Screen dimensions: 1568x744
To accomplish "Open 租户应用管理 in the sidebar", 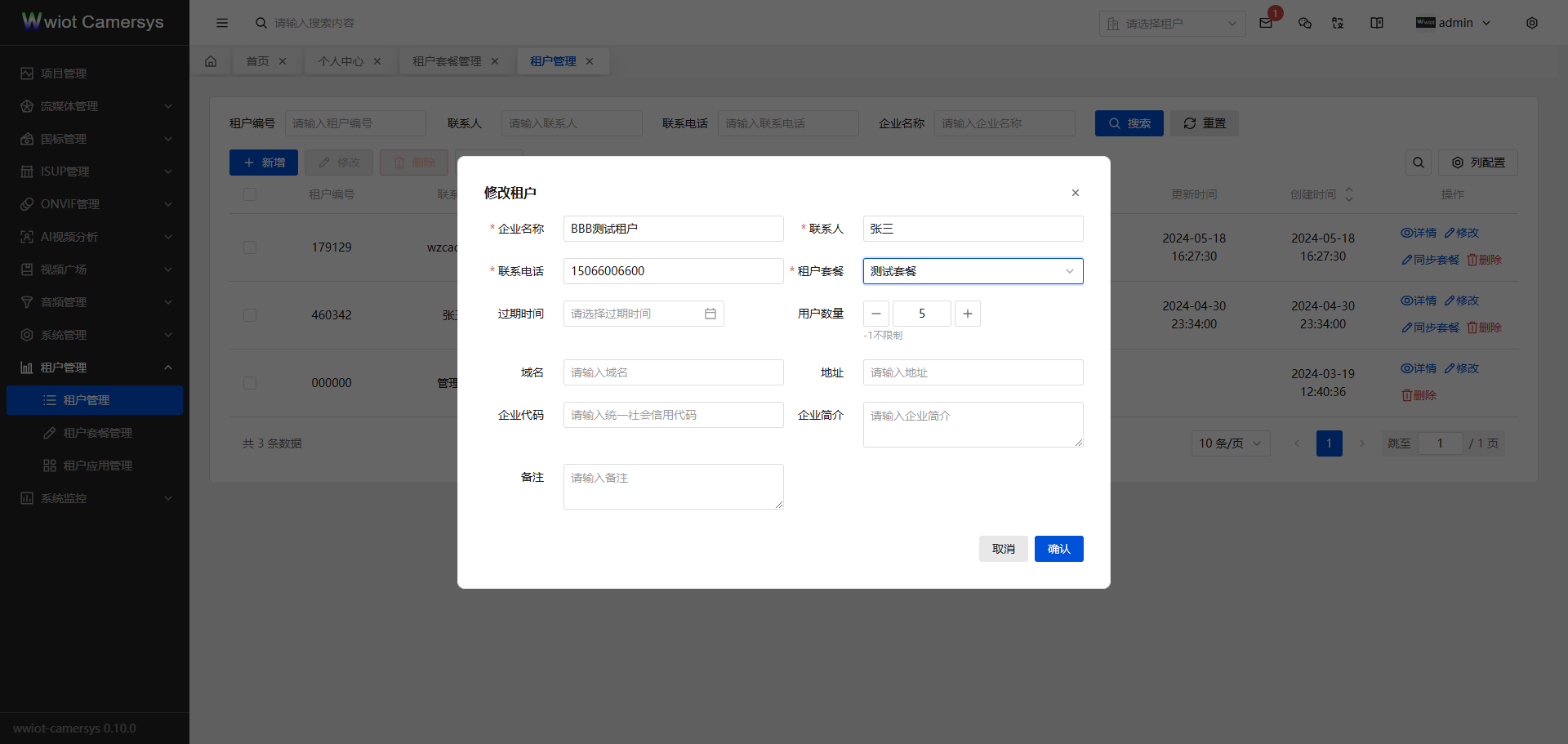I will pyautogui.click(x=97, y=466).
